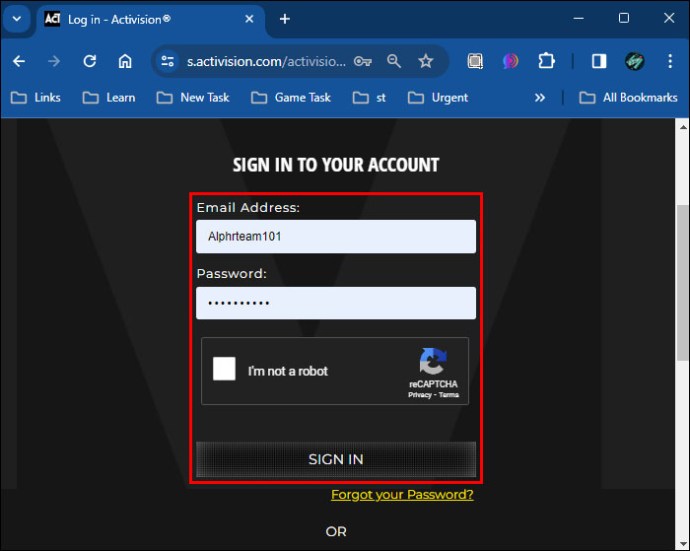Toggle the browser side panel
The width and height of the screenshot is (690, 551).
[599, 61]
